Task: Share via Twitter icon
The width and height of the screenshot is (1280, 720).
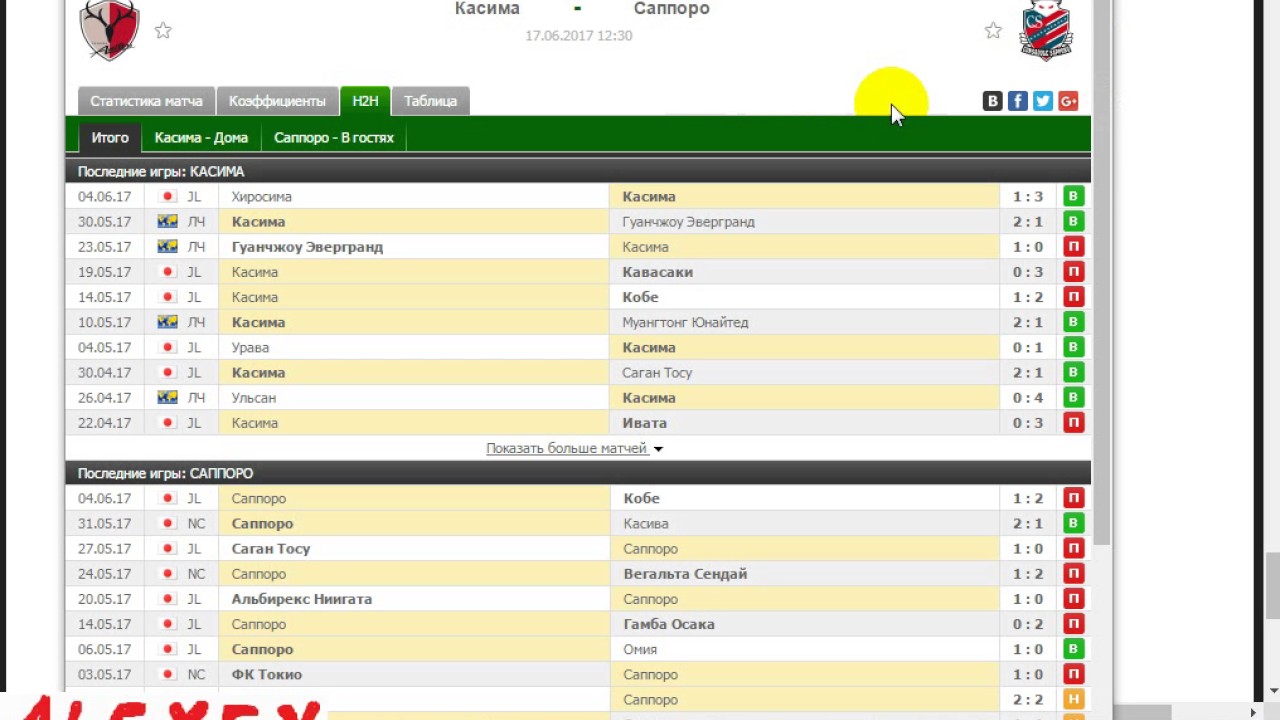Action: point(1043,101)
